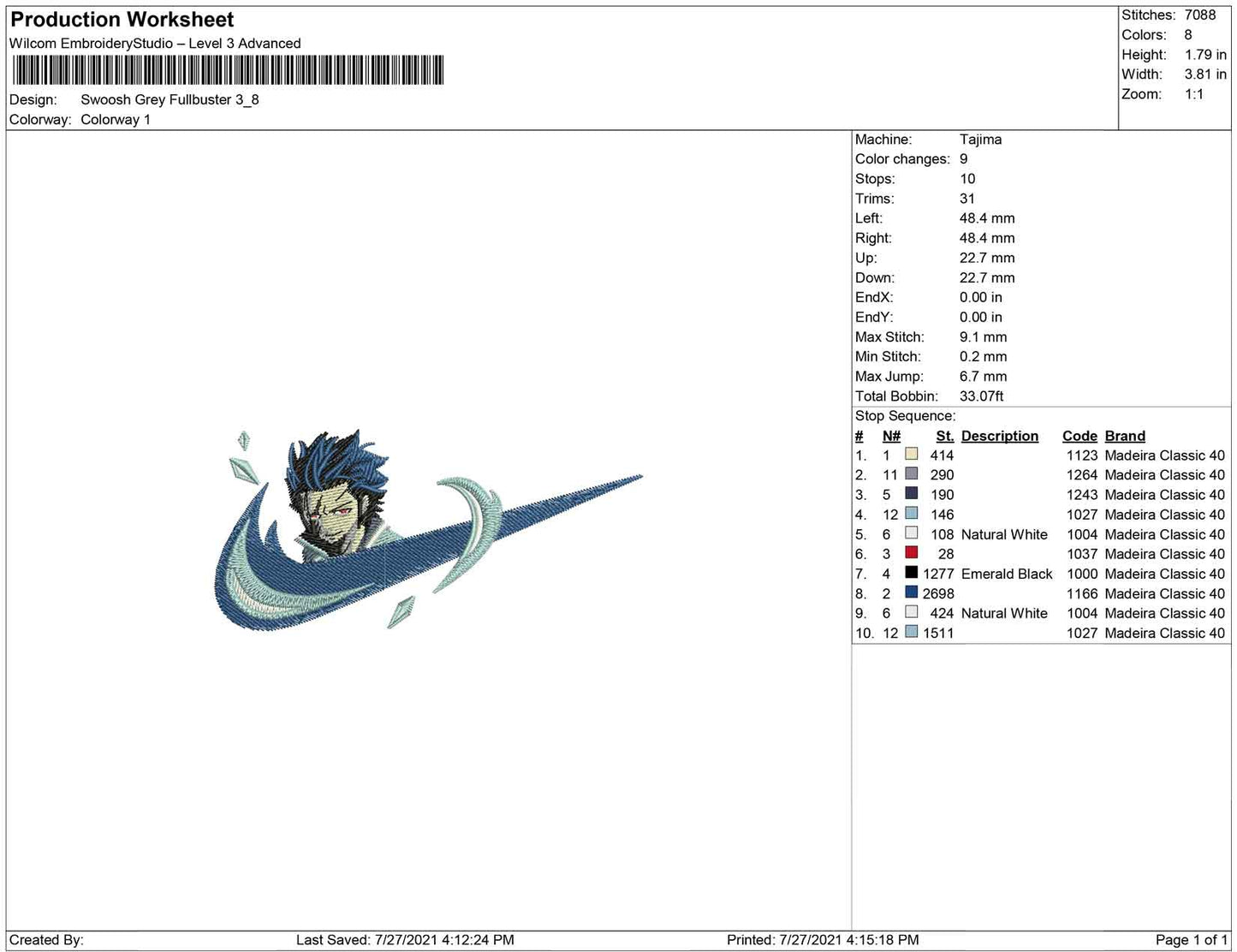Screen dimensions: 1237x952
Task: Click the Left value 48.4 mm
Action: pyautogui.click(x=987, y=218)
